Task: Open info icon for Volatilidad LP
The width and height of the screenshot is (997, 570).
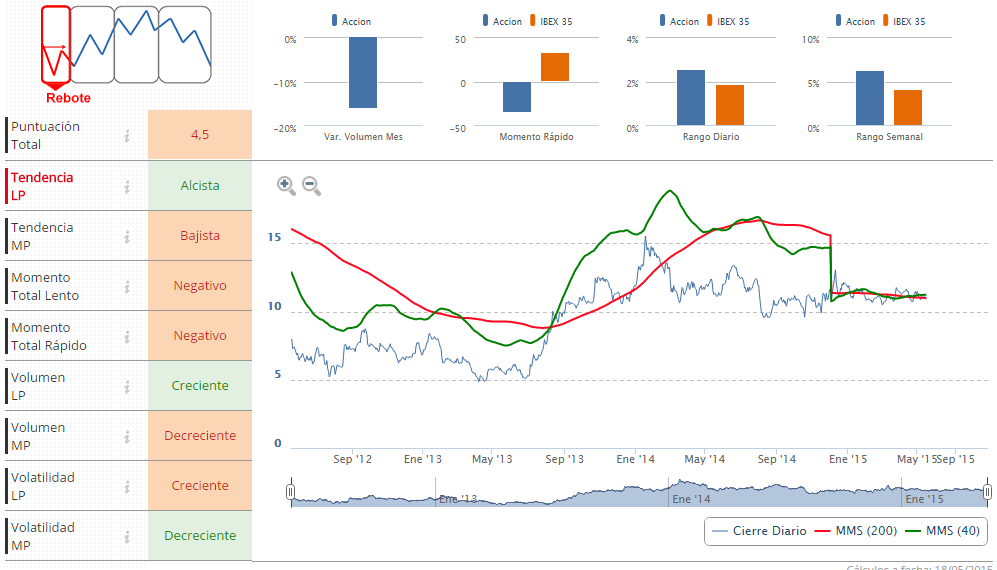Action: pos(127,486)
